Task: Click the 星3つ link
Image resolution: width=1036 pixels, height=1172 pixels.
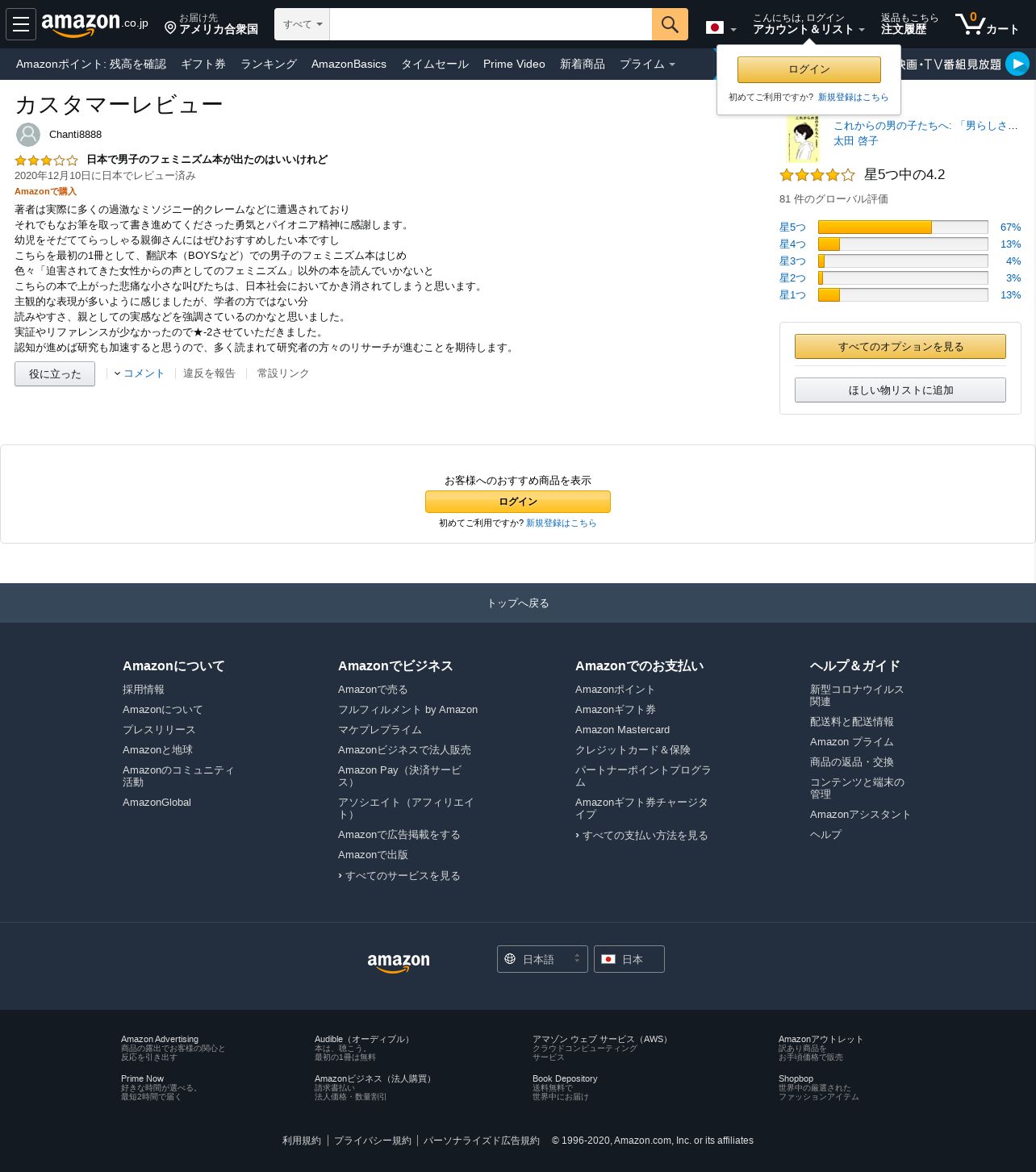Action: [x=792, y=261]
